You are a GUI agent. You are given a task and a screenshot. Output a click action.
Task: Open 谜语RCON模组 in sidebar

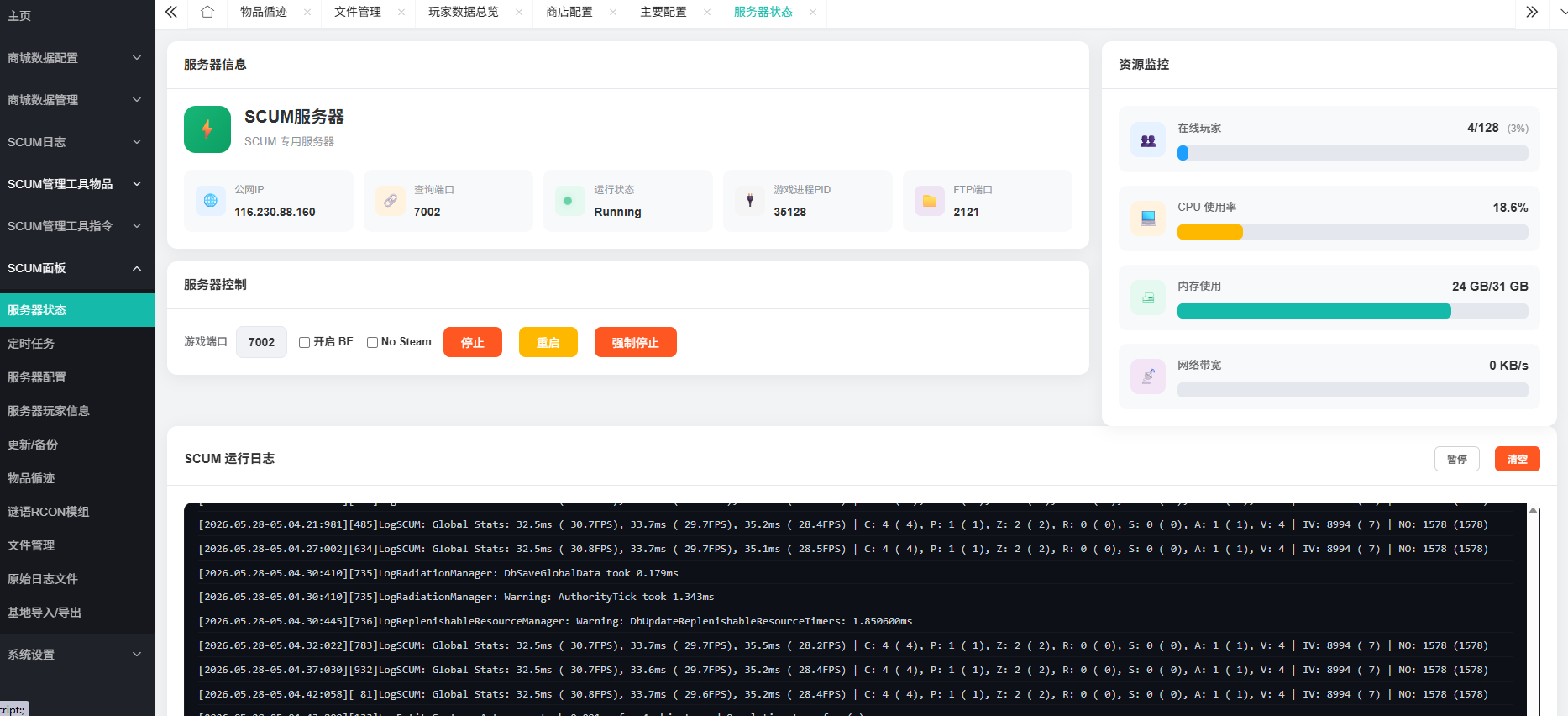tap(77, 512)
